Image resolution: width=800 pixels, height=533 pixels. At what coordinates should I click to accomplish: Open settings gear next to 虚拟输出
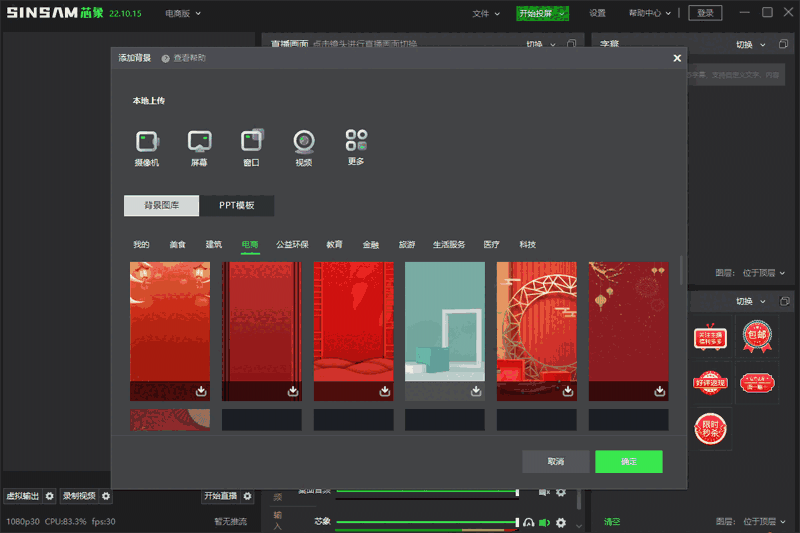pyautogui.click(x=50, y=496)
